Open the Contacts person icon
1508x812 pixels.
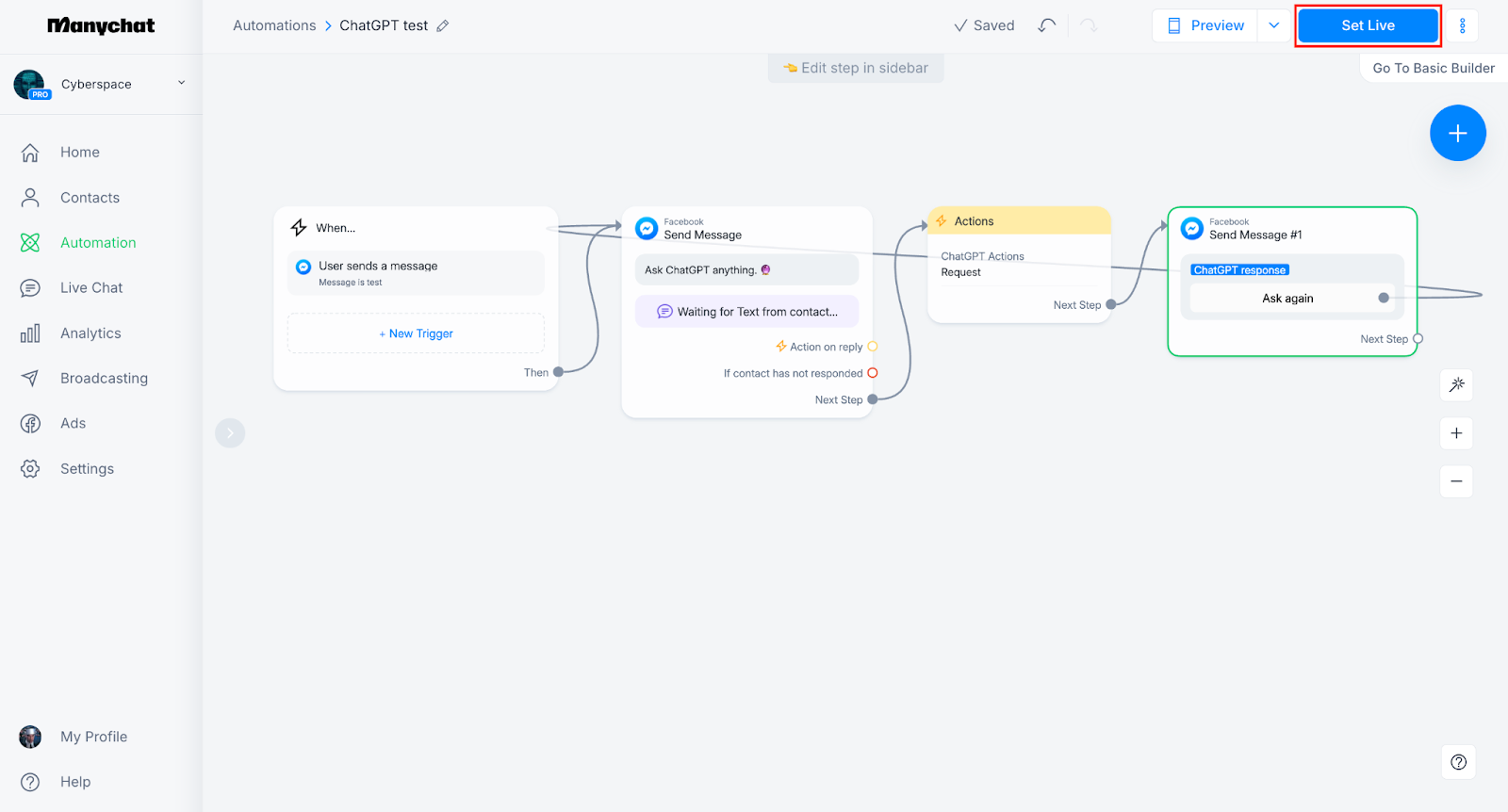tap(30, 197)
